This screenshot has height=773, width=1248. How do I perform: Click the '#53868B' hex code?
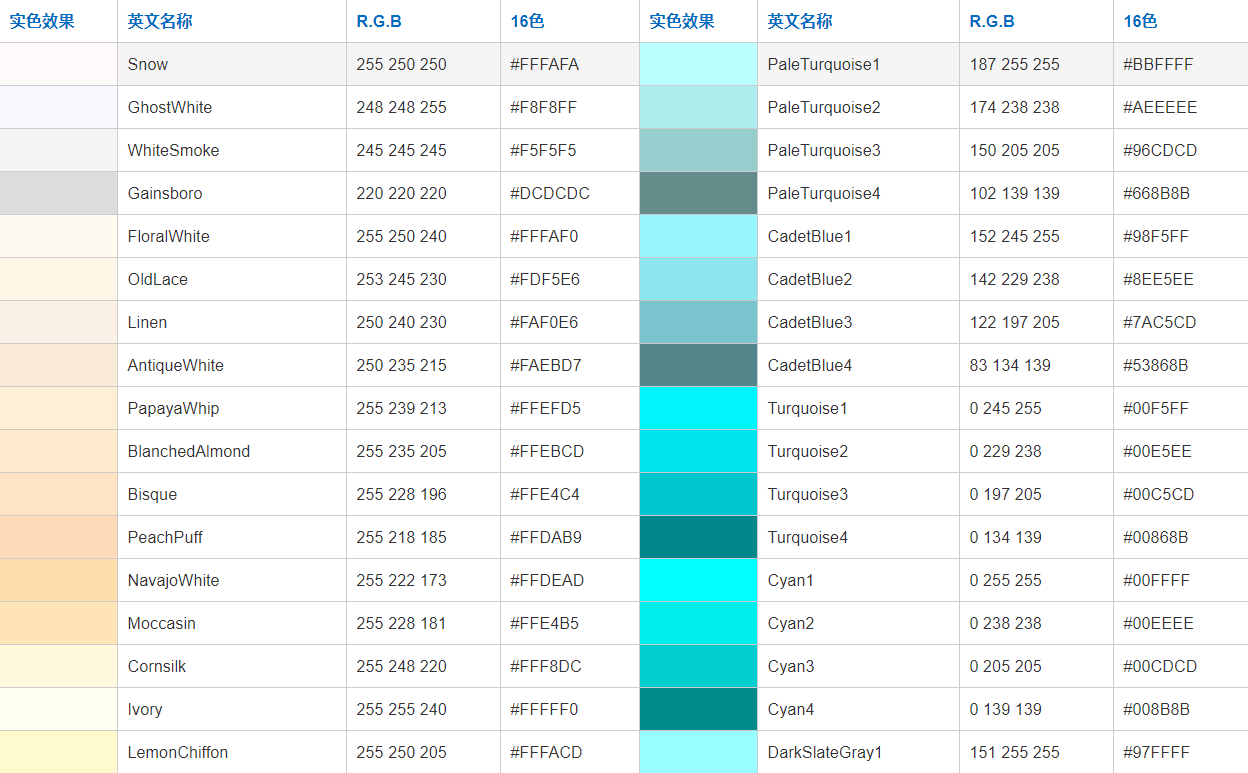1156,365
